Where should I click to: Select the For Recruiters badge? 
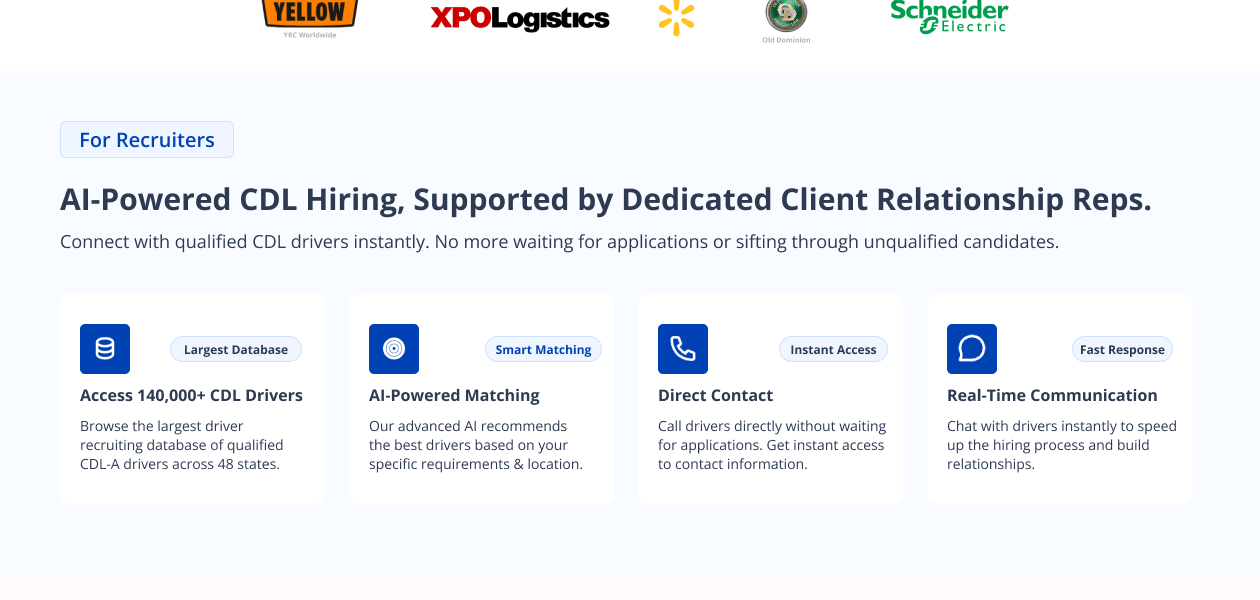147,140
